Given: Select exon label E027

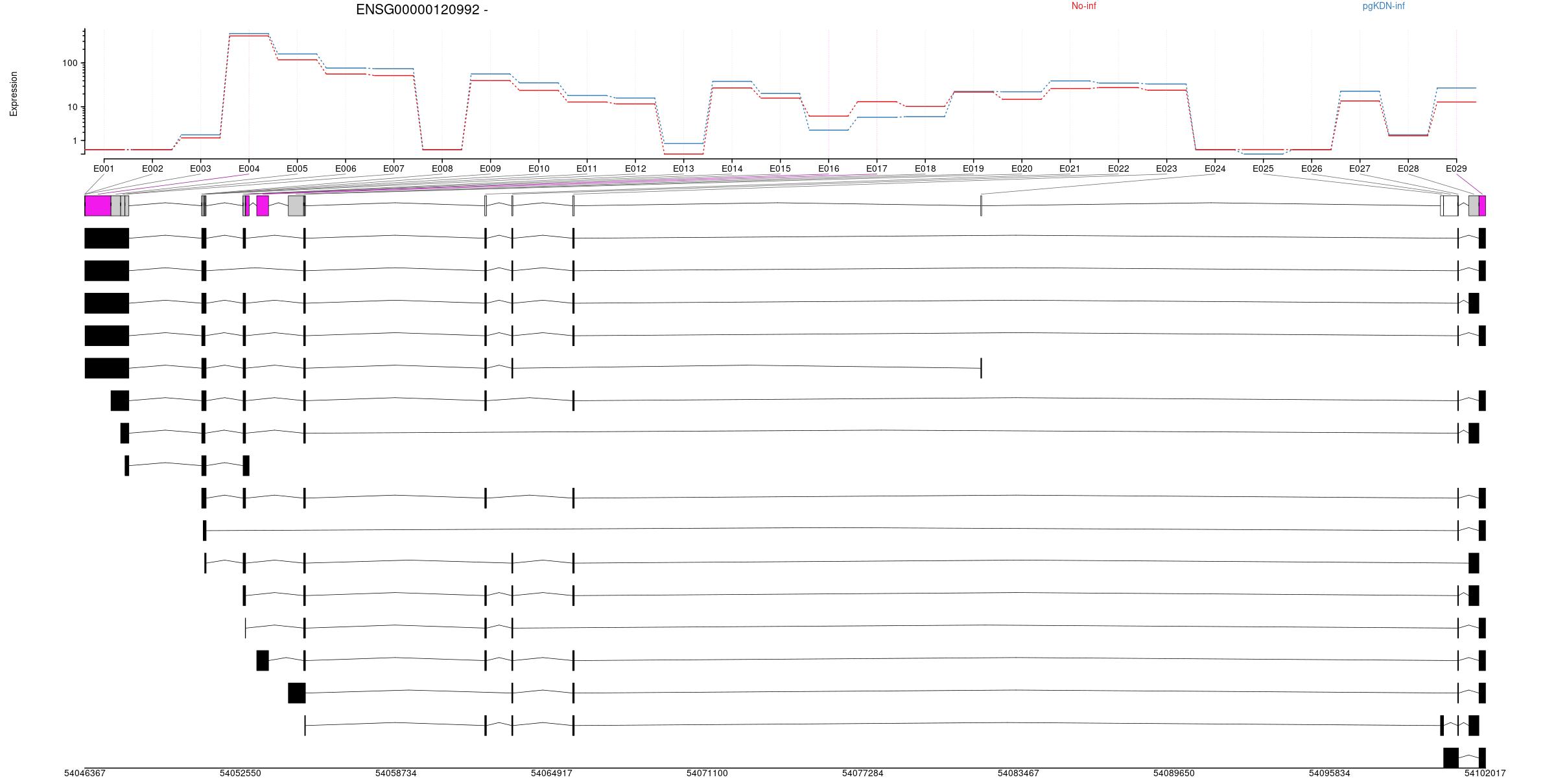Looking at the screenshot, I should coord(1360,168).
